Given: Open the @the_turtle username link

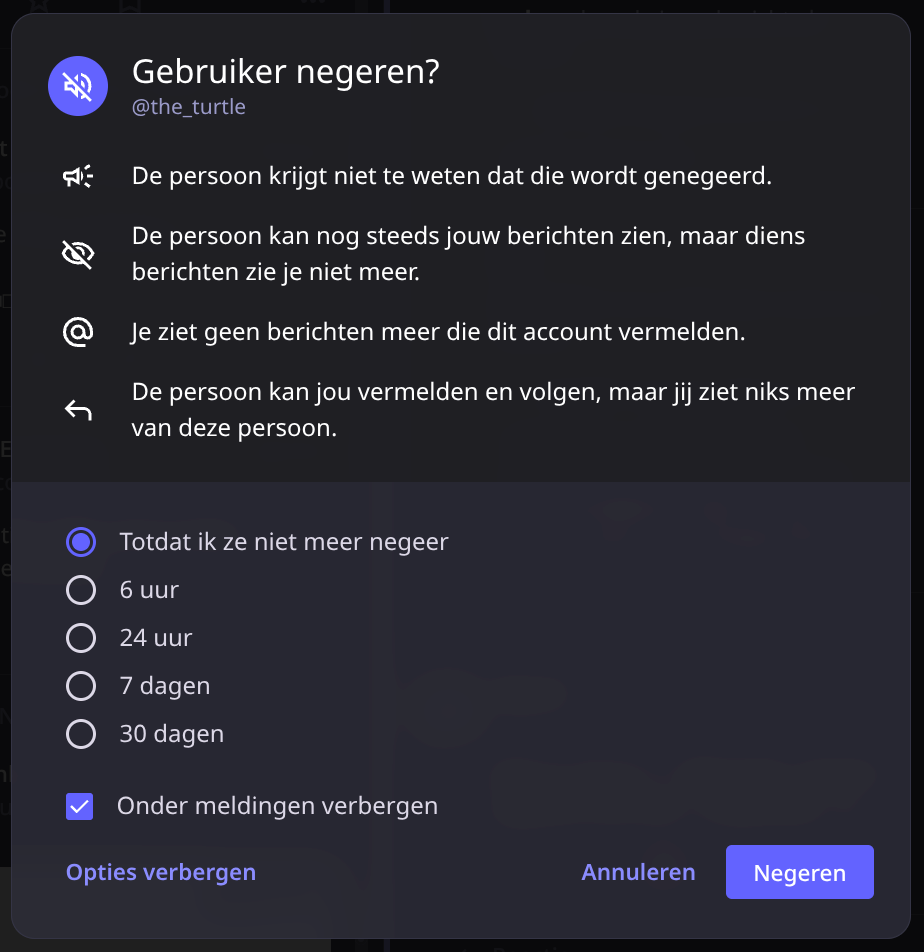Looking at the screenshot, I should (x=189, y=107).
